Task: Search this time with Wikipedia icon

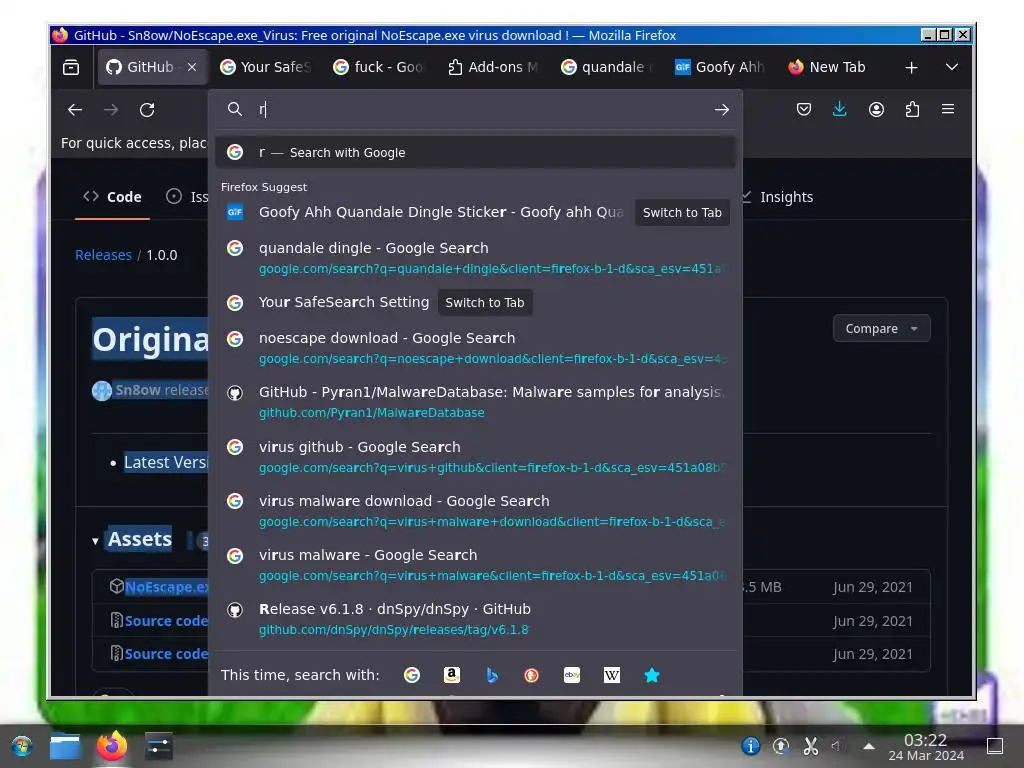Action: 612,675
